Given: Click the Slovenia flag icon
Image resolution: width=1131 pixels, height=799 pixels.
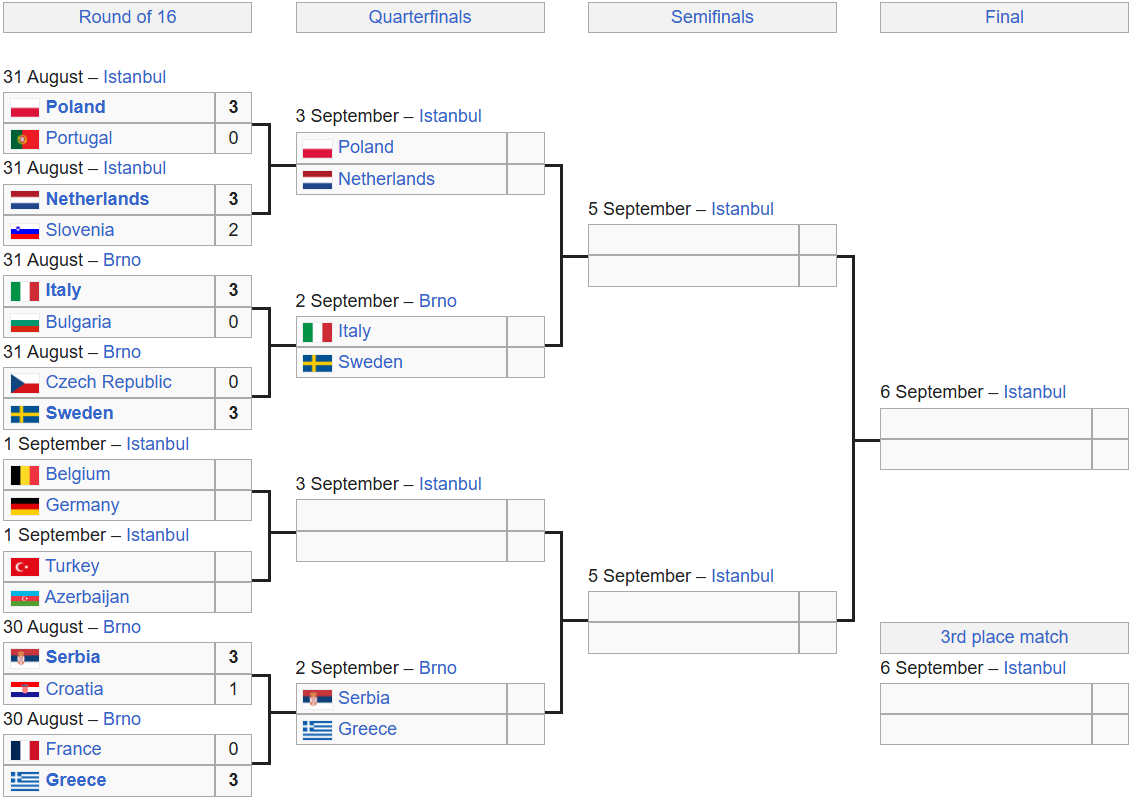Looking at the screenshot, I should click(x=25, y=231).
